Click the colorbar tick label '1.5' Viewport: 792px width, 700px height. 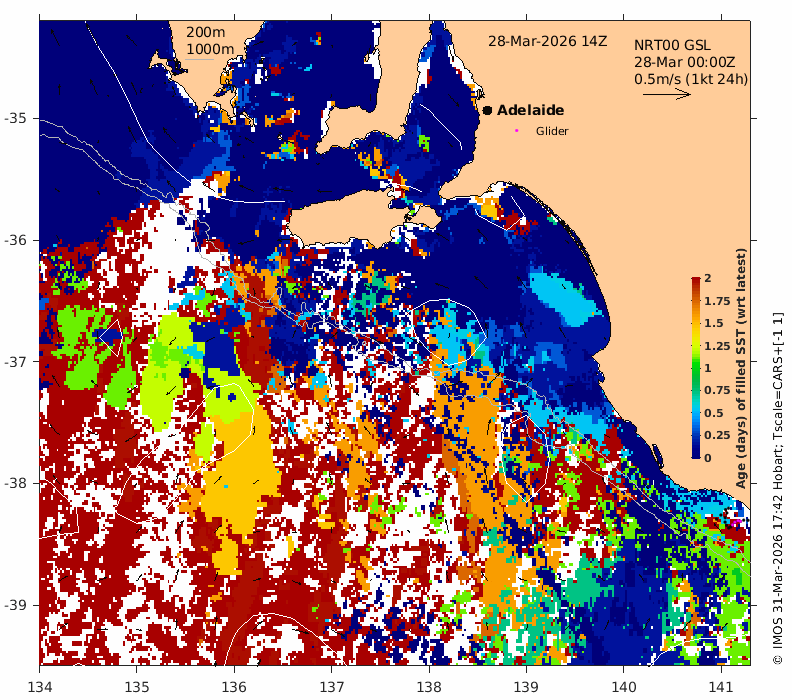tap(714, 323)
